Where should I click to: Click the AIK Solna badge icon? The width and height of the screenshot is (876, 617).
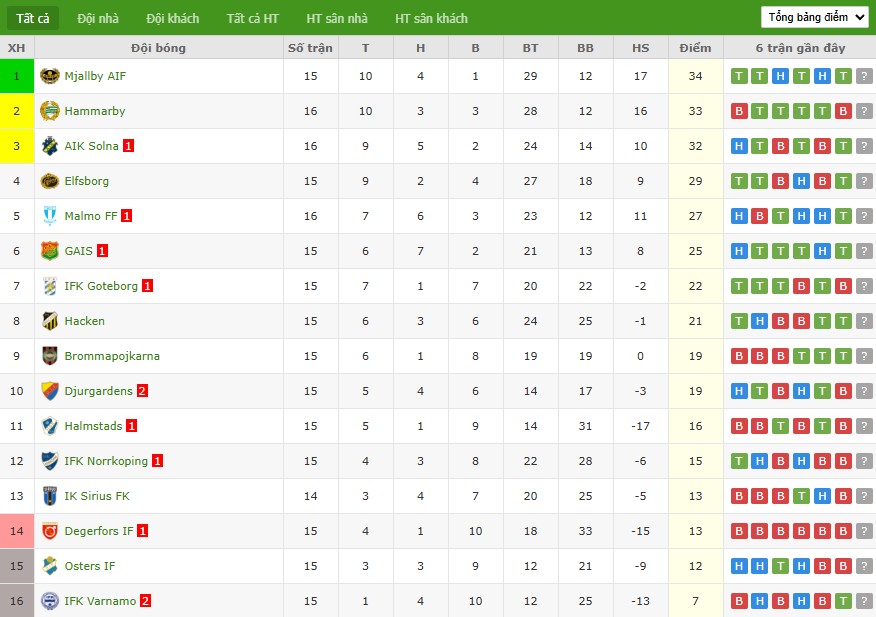coord(50,146)
